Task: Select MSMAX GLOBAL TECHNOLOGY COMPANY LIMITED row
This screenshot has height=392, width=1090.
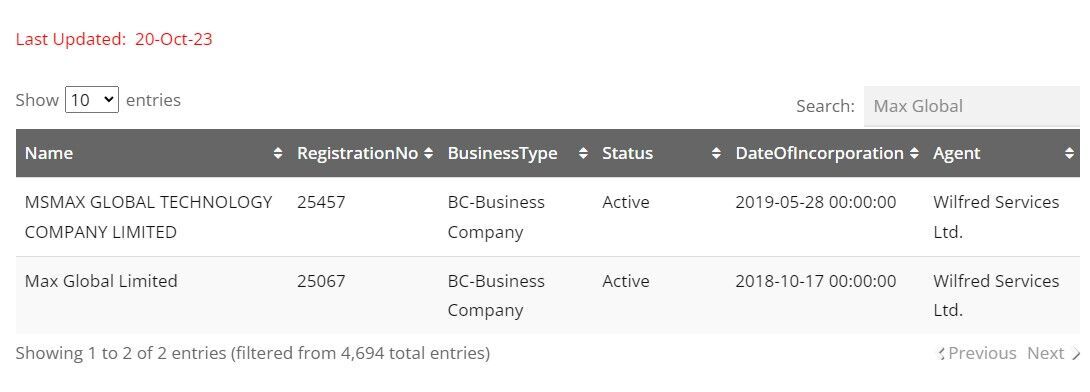Action: coord(548,217)
